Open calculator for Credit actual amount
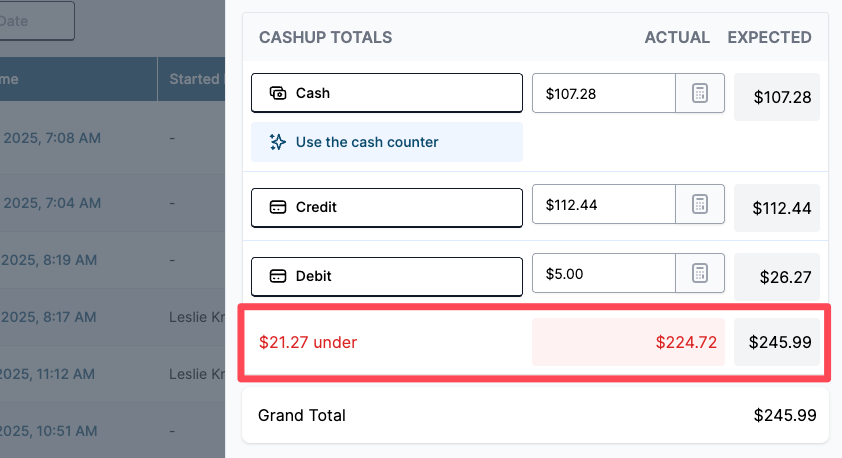The image size is (842, 458). click(700, 205)
